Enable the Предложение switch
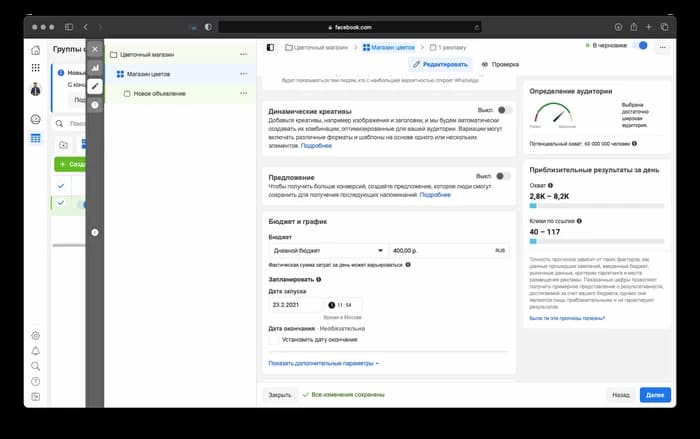700x439 pixels. [x=504, y=176]
